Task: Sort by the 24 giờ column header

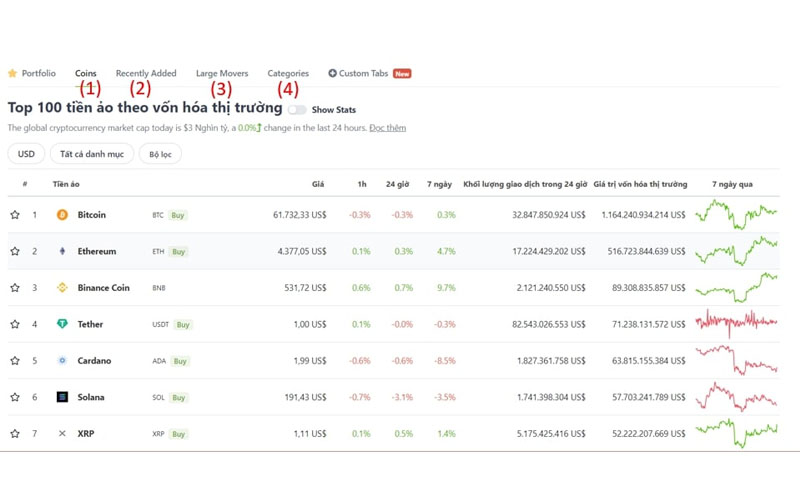Action: [397, 184]
